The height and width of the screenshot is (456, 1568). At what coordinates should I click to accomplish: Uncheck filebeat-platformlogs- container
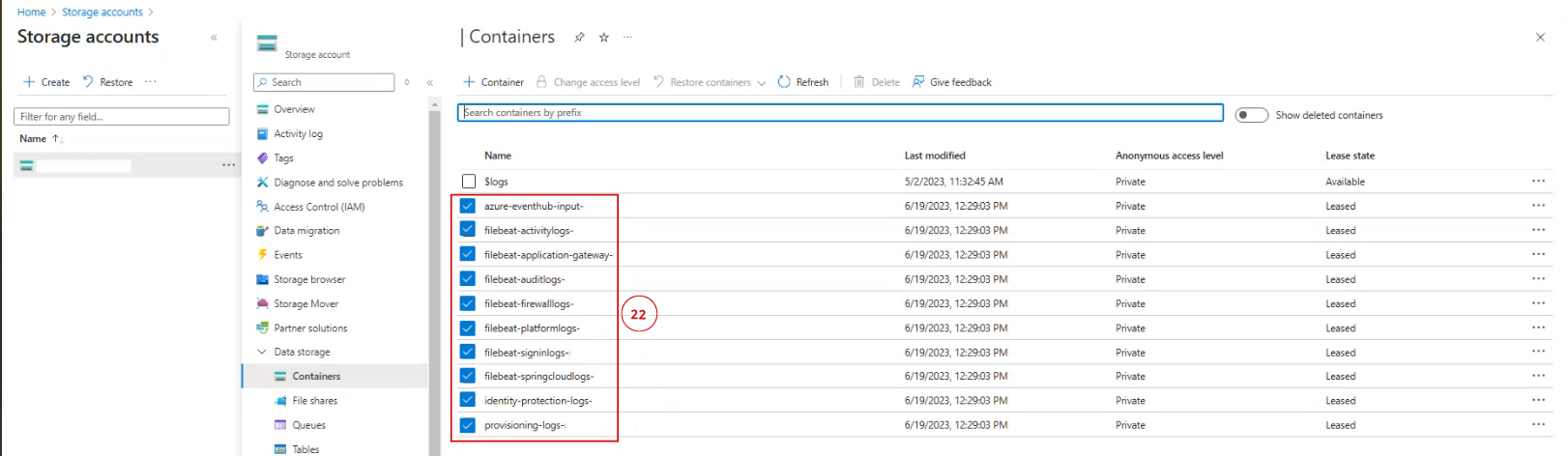(468, 328)
